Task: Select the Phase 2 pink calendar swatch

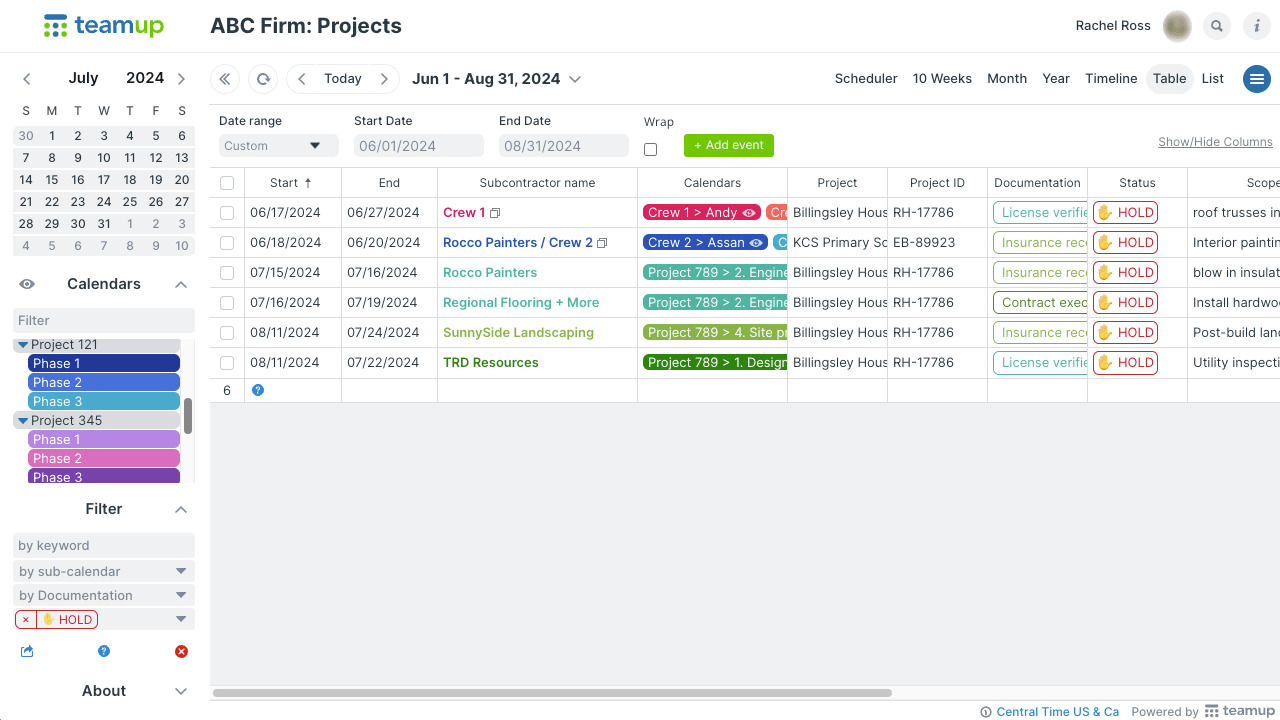Action: point(104,459)
